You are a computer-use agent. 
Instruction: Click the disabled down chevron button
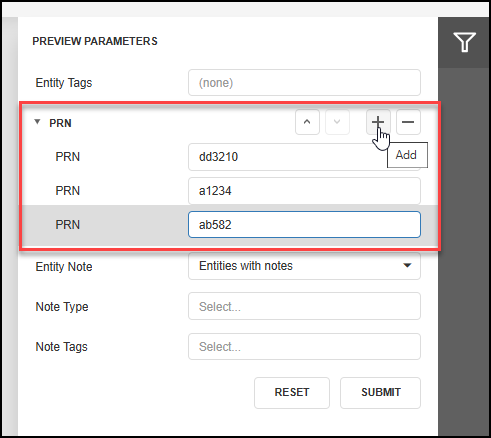[337, 122]
